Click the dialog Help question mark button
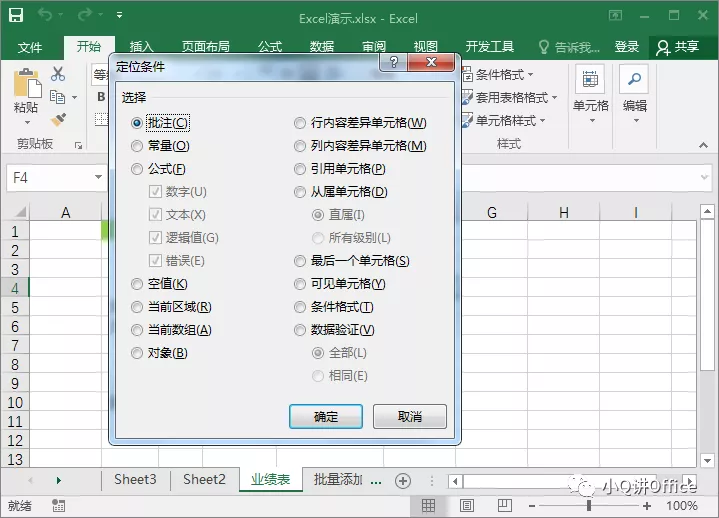Viewport: 719px width, 518px height. click(393, 62)
